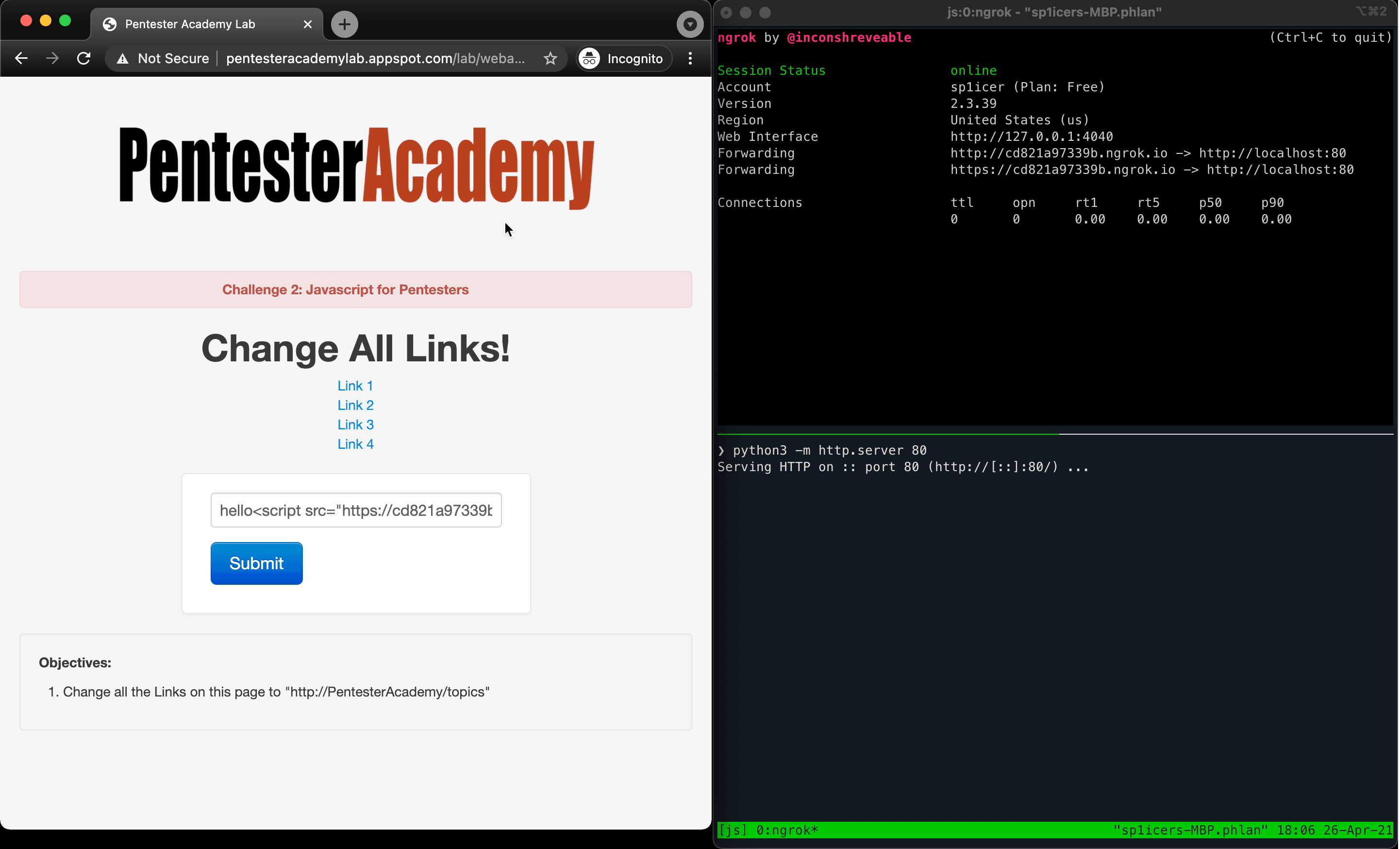Click the @inconshreveable text in terminal
Viewport: 1400px width, 849px height.
(x=850, y=38)
